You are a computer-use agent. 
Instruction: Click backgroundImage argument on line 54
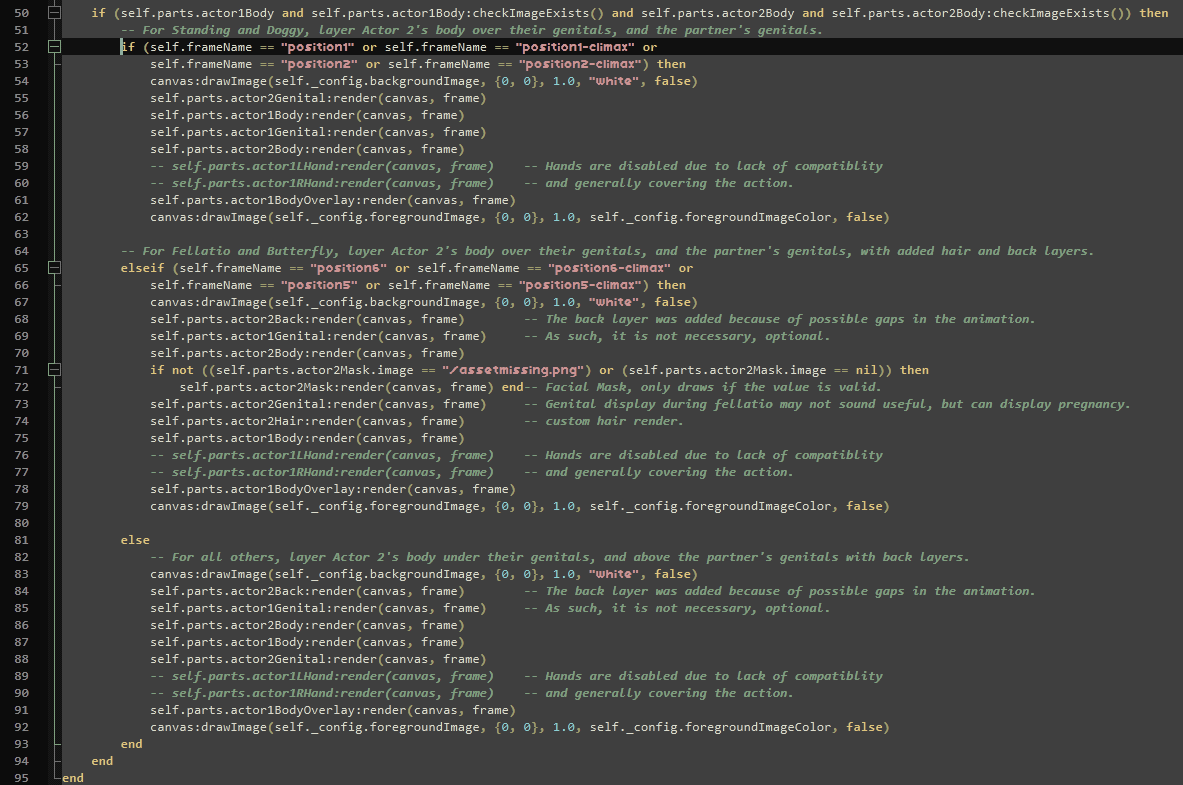[x=377, y=82]
